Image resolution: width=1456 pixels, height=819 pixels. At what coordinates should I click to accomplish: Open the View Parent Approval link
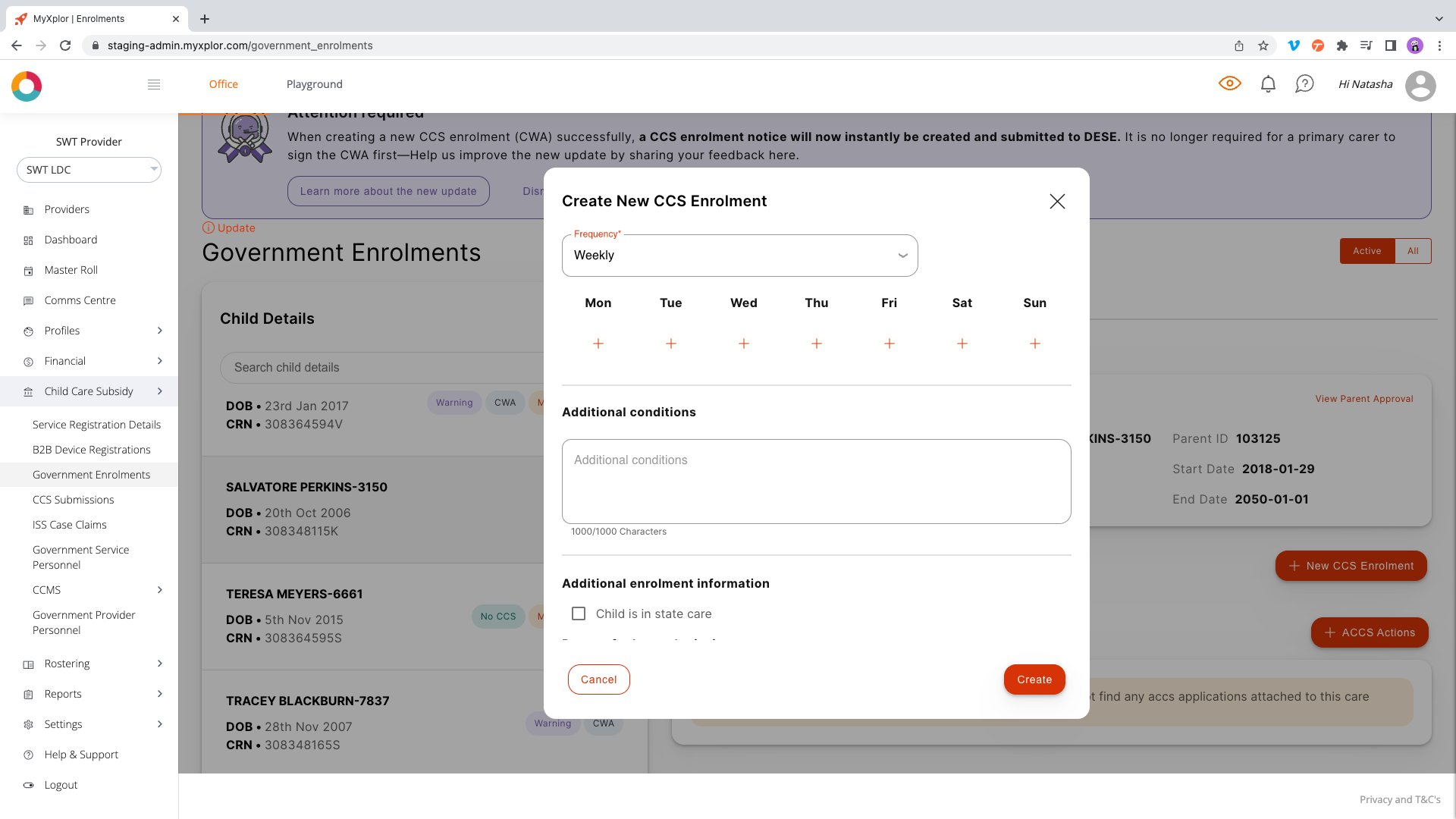(x=1363, y=398)
